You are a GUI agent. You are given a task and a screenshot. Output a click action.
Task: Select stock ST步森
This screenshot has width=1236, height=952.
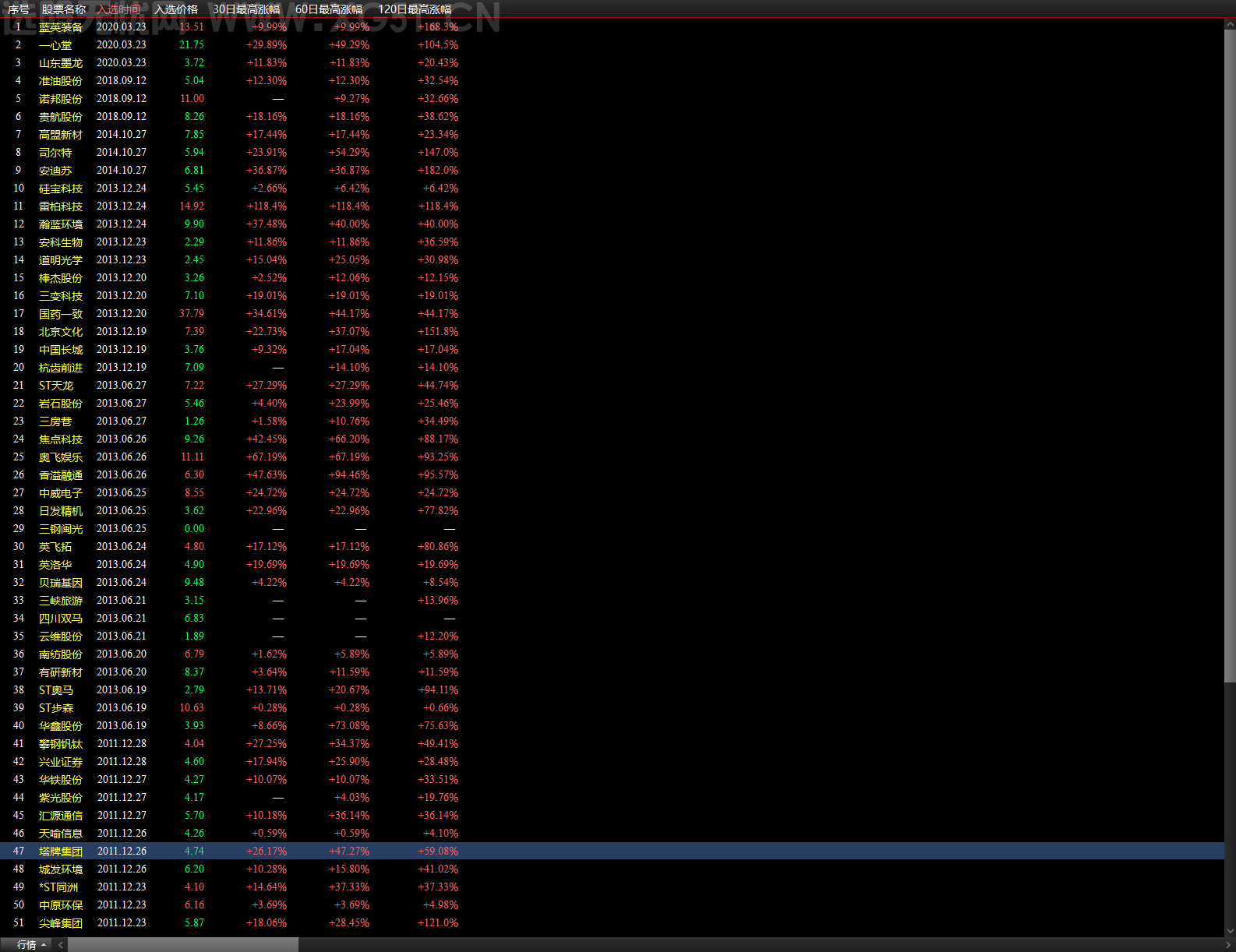point(56,708)
